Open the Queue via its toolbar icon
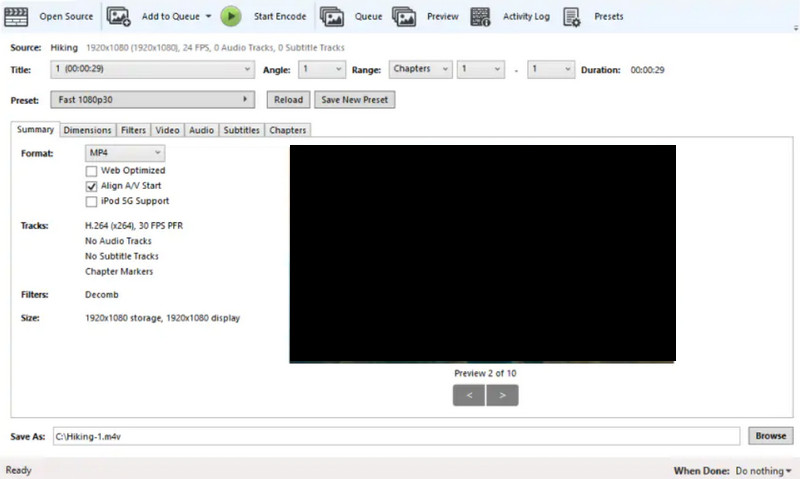 pyautogui.click(x=333, y=16)
